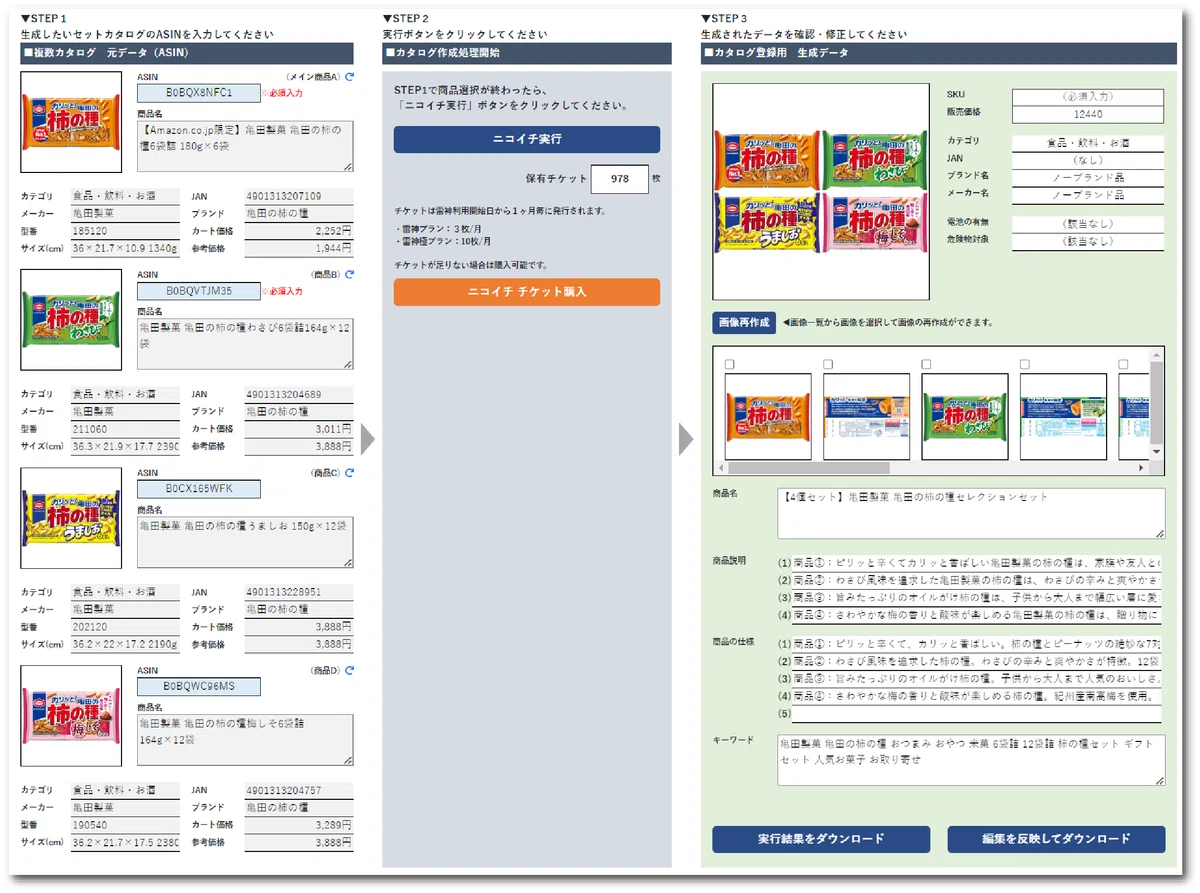Image resolution: width=1200 pixels, height=893 pixels.
Task: Click the refresh icon beside 商品C
Action: [x=349, y=473]
